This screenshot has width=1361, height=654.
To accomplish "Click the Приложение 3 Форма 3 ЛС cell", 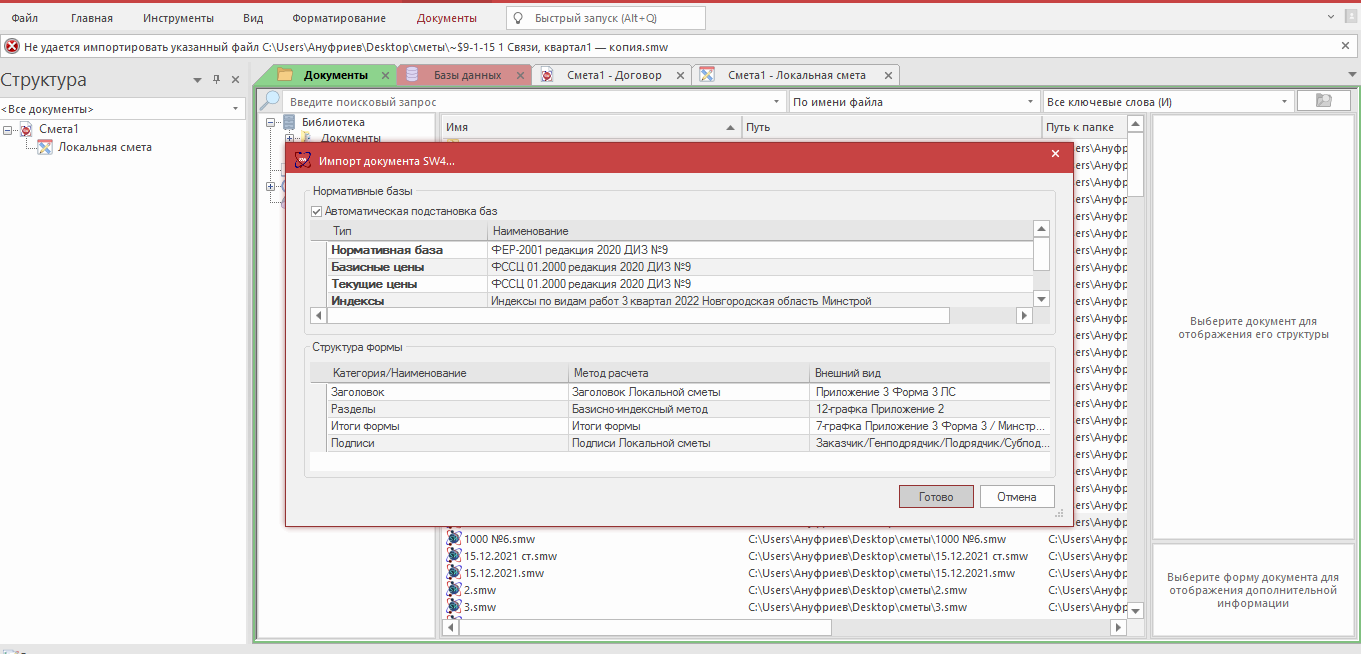I will pos(930,392).
